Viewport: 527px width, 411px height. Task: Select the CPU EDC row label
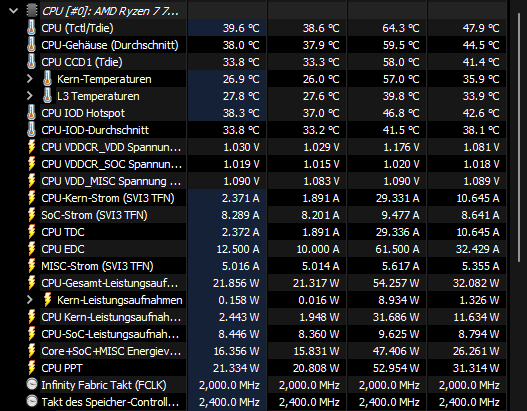point(63,249)
